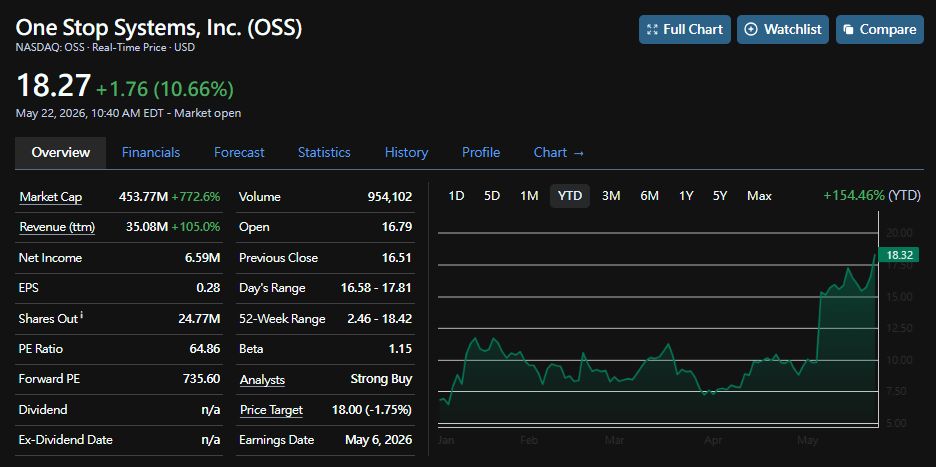Go to the Statistics tab

[x=324, y=153]
